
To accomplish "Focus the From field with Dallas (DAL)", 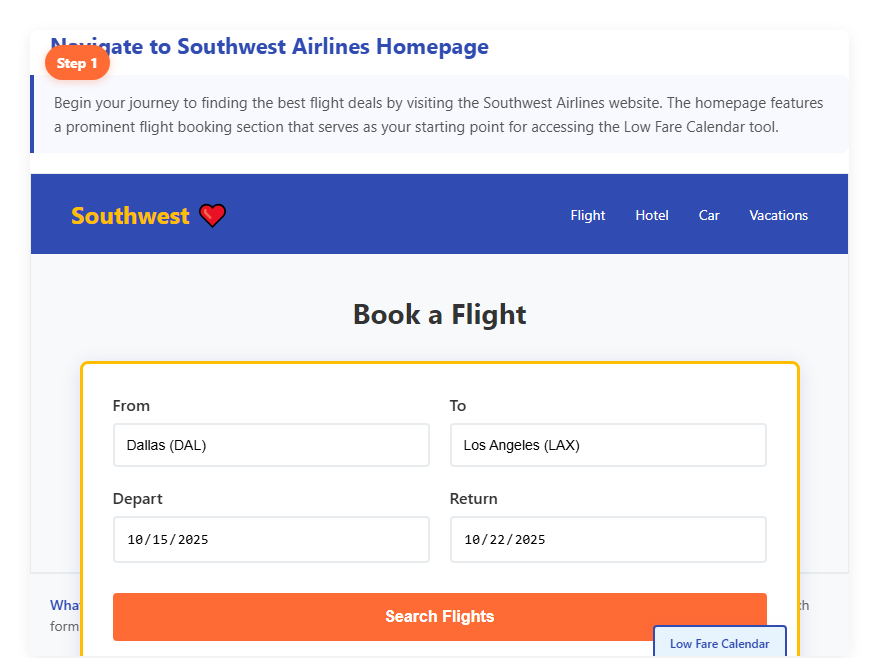I will 271,445.
